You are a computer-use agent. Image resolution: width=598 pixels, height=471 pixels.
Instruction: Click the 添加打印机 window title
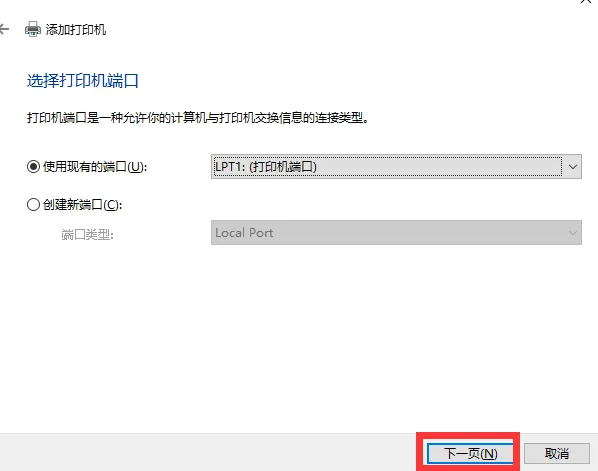(76, 29)
